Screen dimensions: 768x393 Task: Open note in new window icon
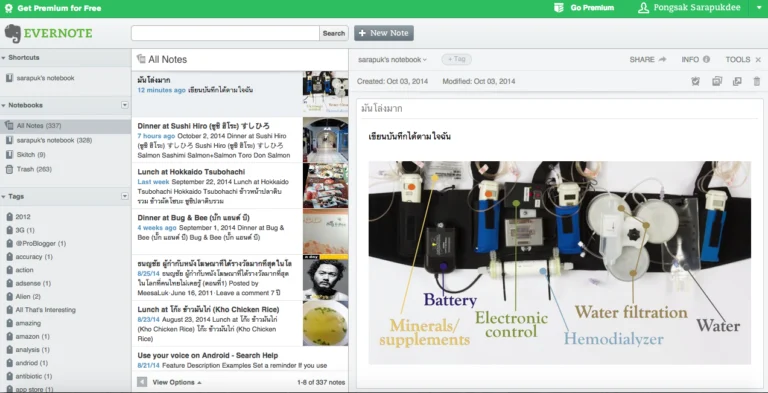(x=737, y=81)
